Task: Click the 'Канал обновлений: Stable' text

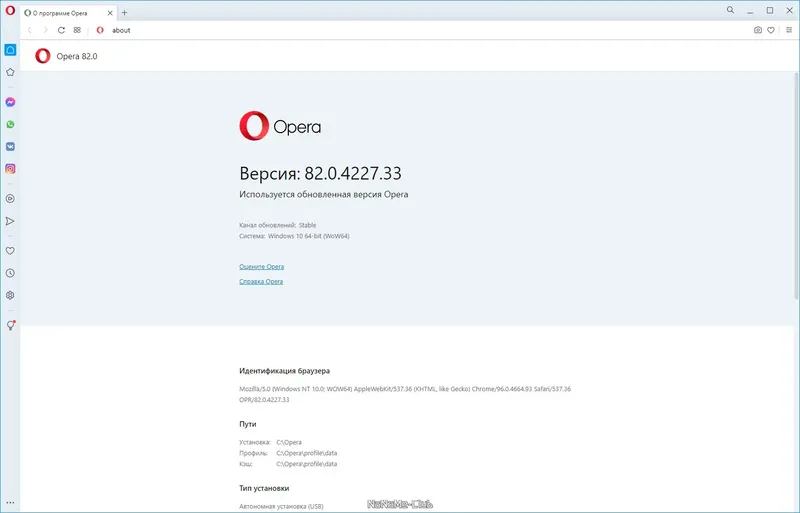Action: (278, 225)
